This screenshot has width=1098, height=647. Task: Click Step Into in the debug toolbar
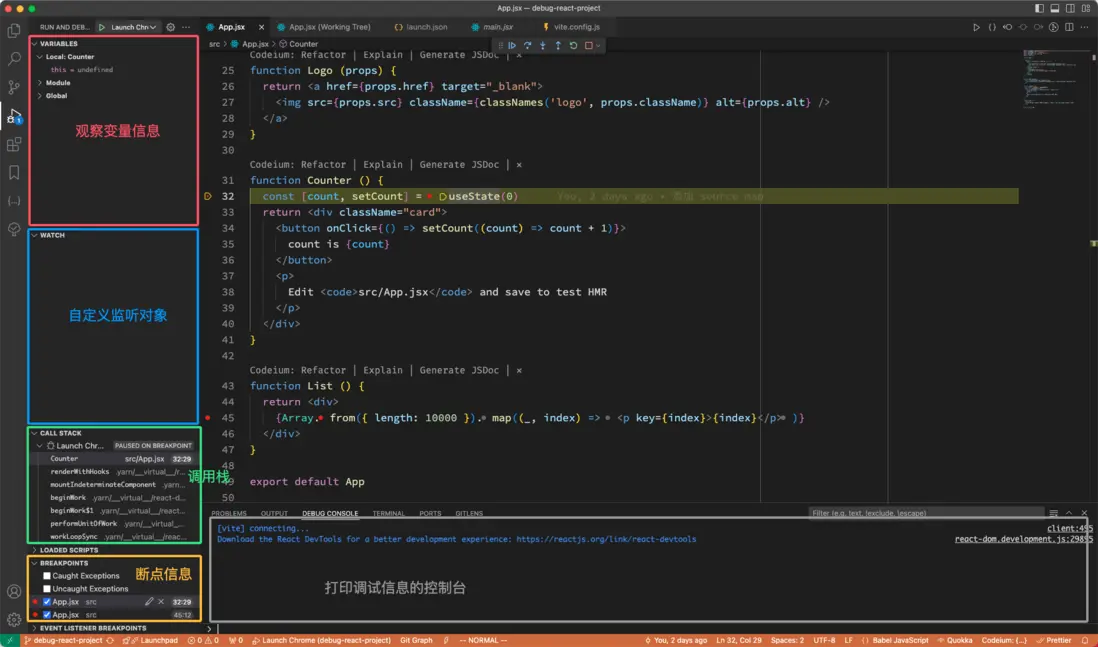(542, 46)
